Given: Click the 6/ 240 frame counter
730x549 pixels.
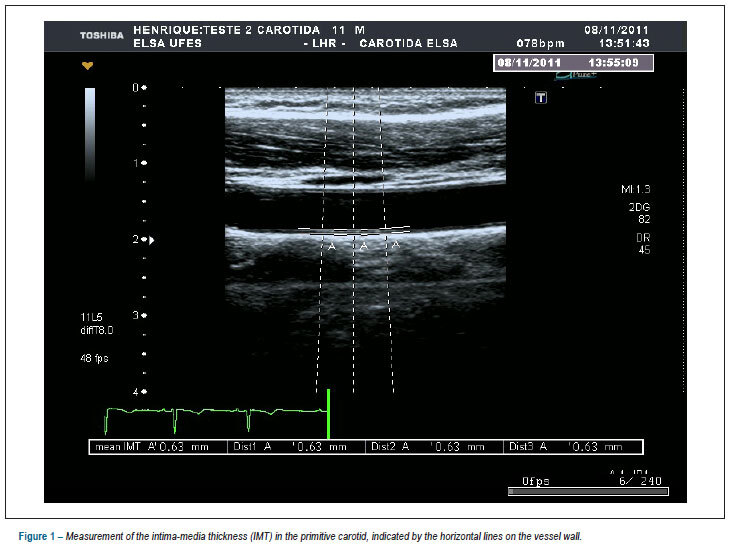Looking at the screenshot, I should (x=640, y=481).
